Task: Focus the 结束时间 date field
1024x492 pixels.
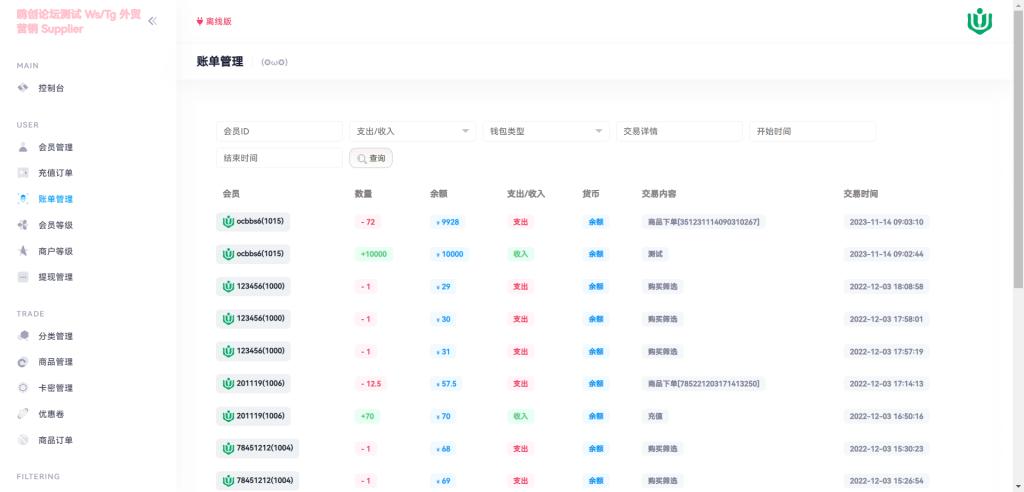Action: coord(279,158)
